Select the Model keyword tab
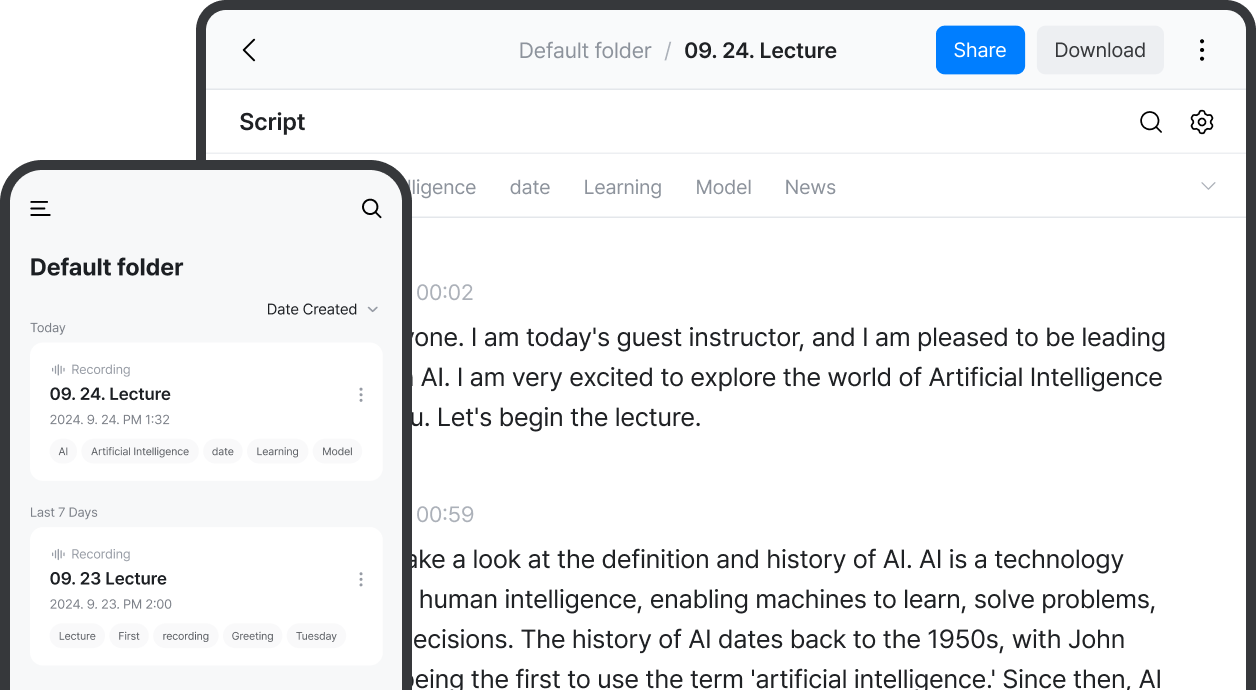The image size is (1256, 690). 723,187
